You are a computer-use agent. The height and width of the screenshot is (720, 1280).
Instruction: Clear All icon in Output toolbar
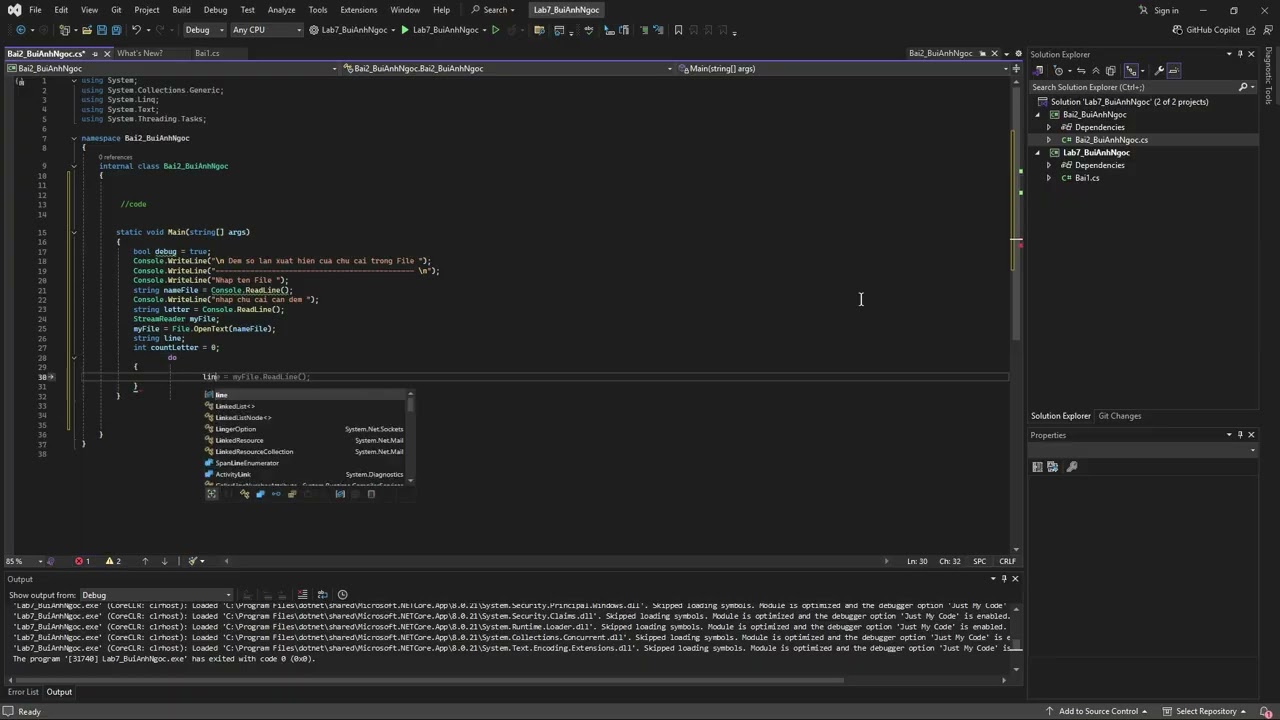click(302, 594)
